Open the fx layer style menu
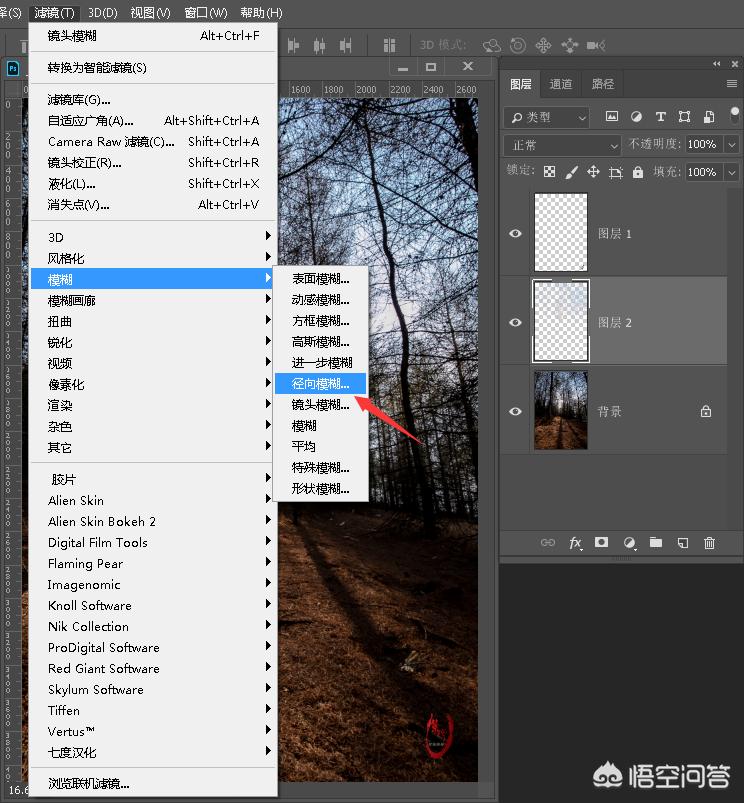The height and width of the screenshot is (803, 744). pyautogui.click(x=575, y=543)
